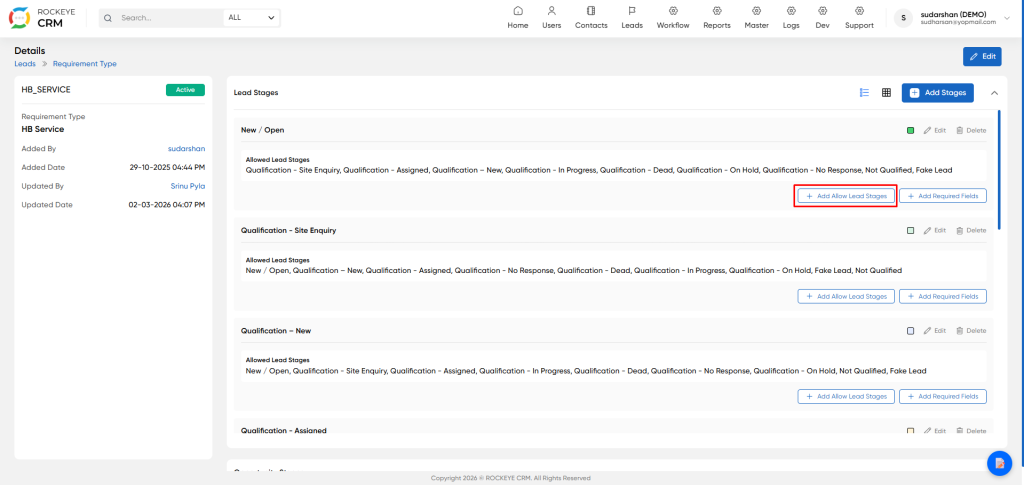Open the Support navigation item
Screen dimensions: 1024x485
click(859, 18)
